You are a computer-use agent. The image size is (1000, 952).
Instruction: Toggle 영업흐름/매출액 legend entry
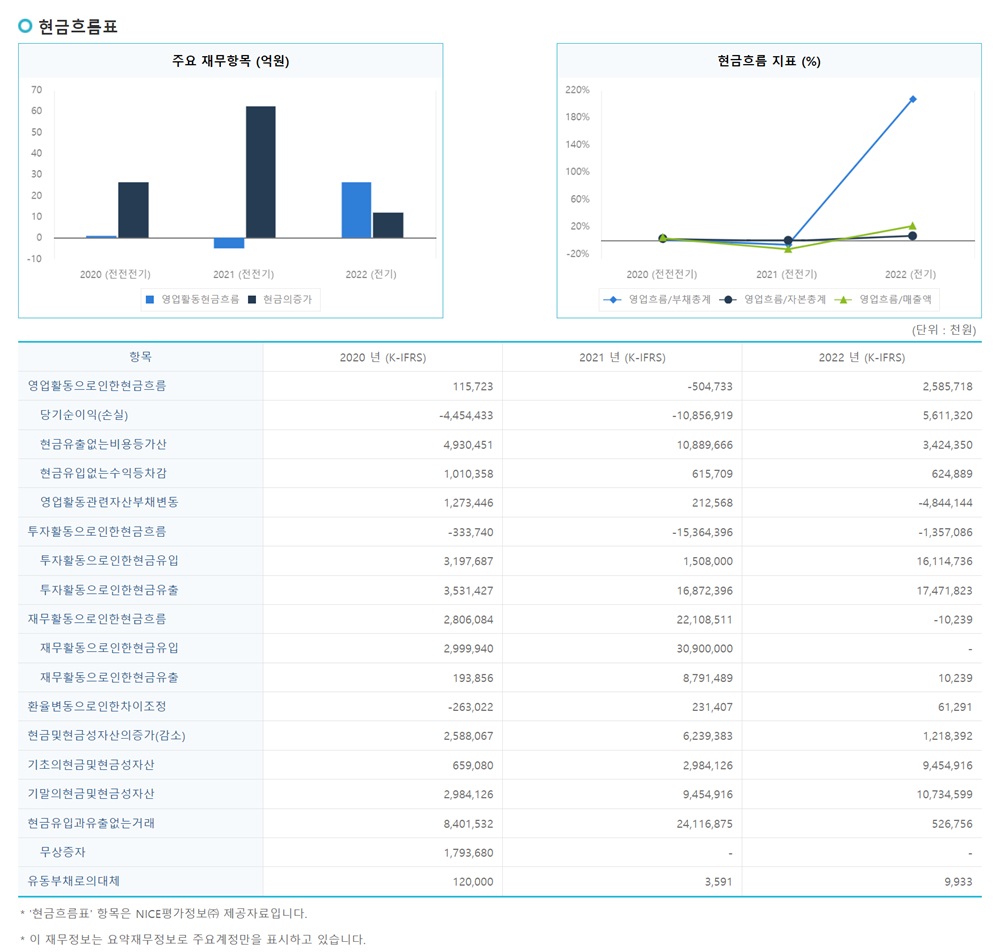[x=883, y=299]
